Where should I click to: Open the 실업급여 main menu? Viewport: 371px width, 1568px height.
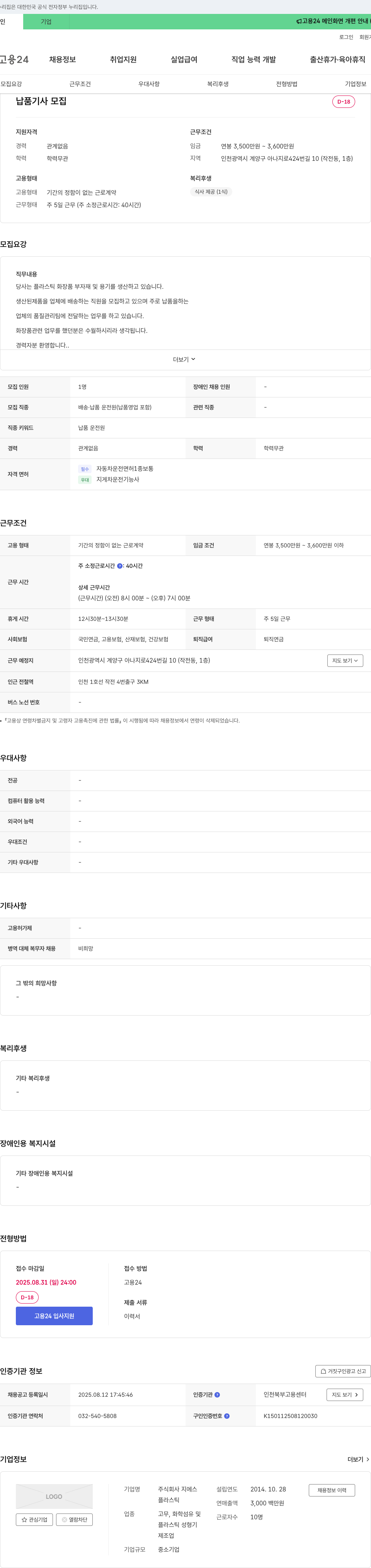[184, 60]
